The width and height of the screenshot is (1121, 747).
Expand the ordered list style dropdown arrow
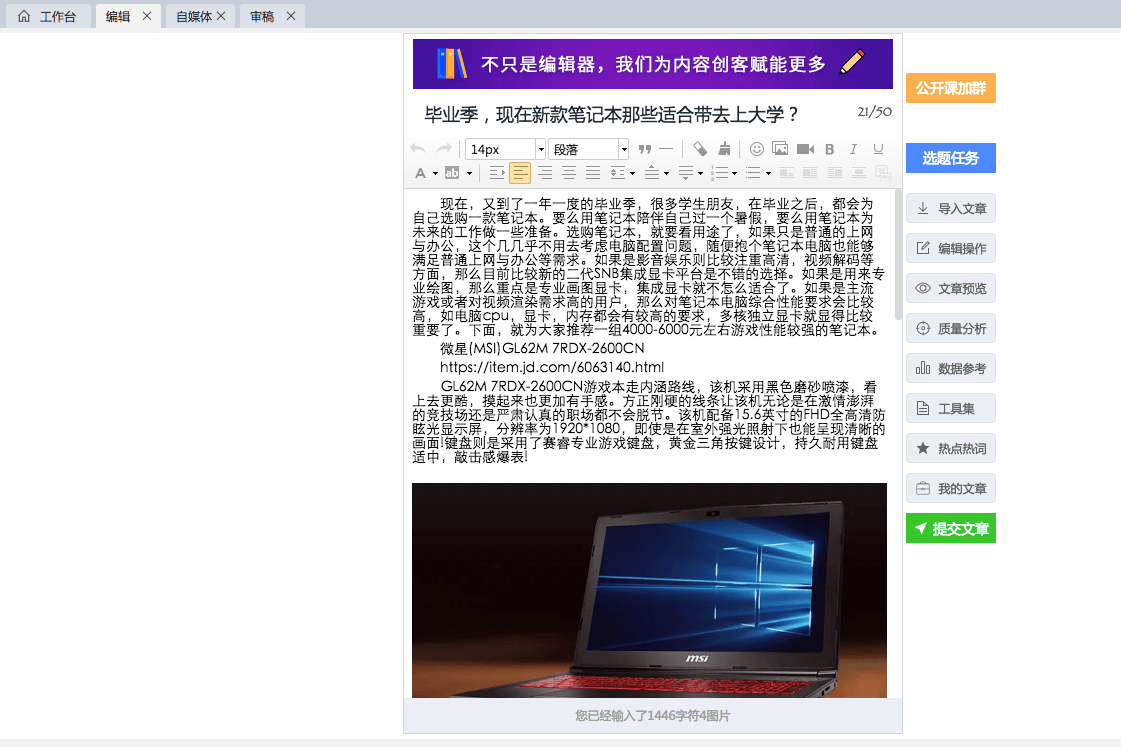734,173
